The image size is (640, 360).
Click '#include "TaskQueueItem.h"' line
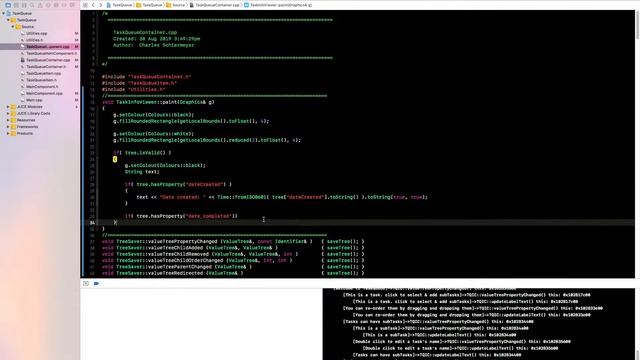139,83
